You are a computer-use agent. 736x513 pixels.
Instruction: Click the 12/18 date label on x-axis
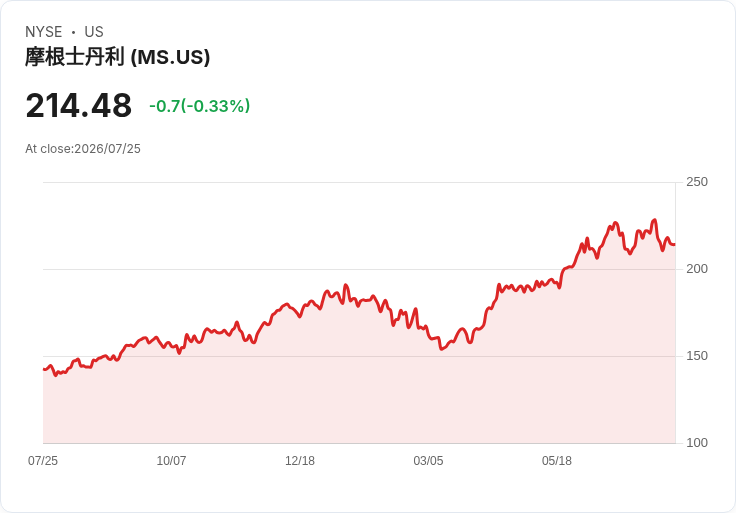300,461
